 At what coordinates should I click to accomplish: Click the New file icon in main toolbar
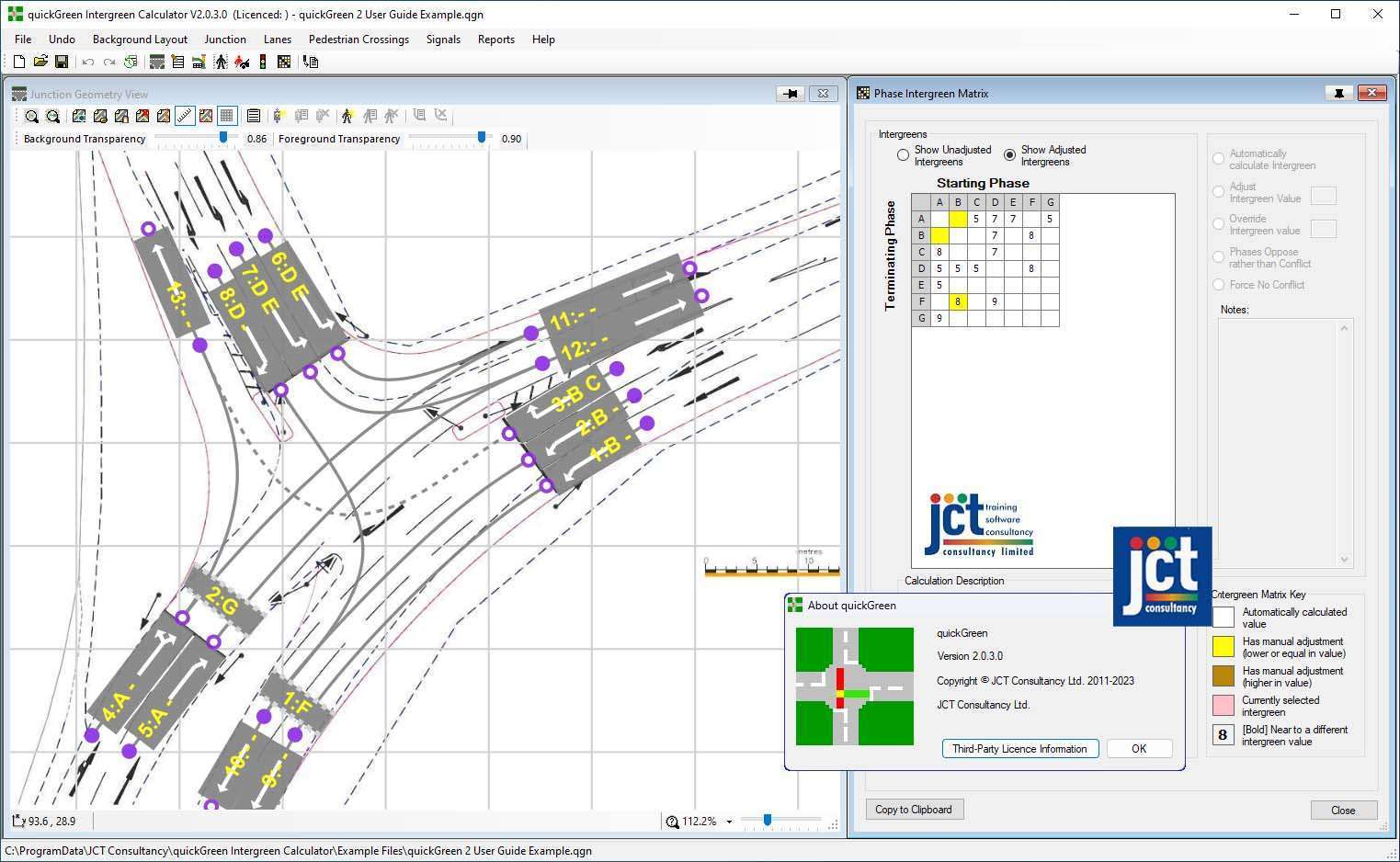tap(18, 62)
